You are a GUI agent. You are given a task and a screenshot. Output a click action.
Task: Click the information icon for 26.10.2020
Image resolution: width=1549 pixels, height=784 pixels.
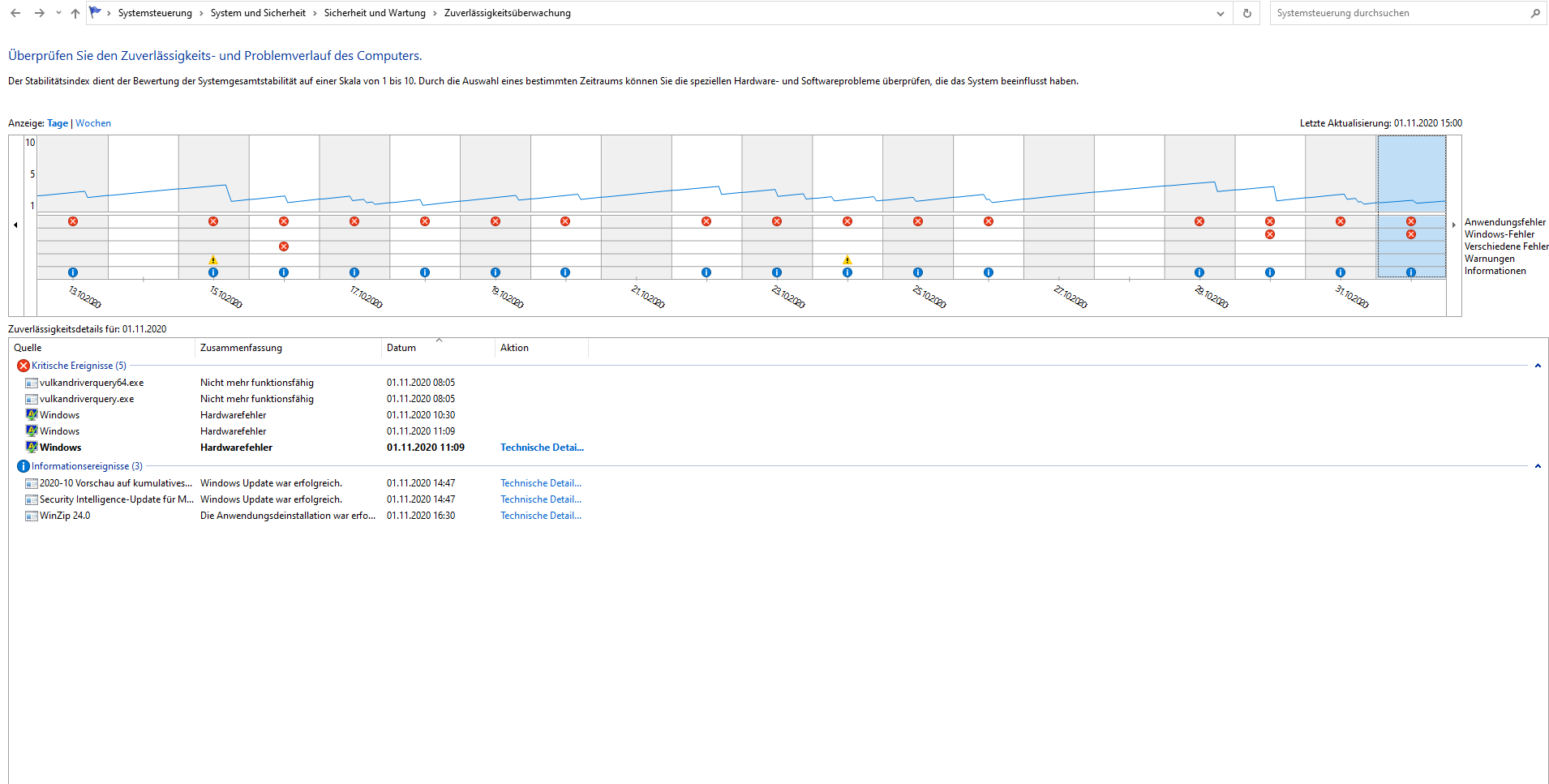pos(989,272)
